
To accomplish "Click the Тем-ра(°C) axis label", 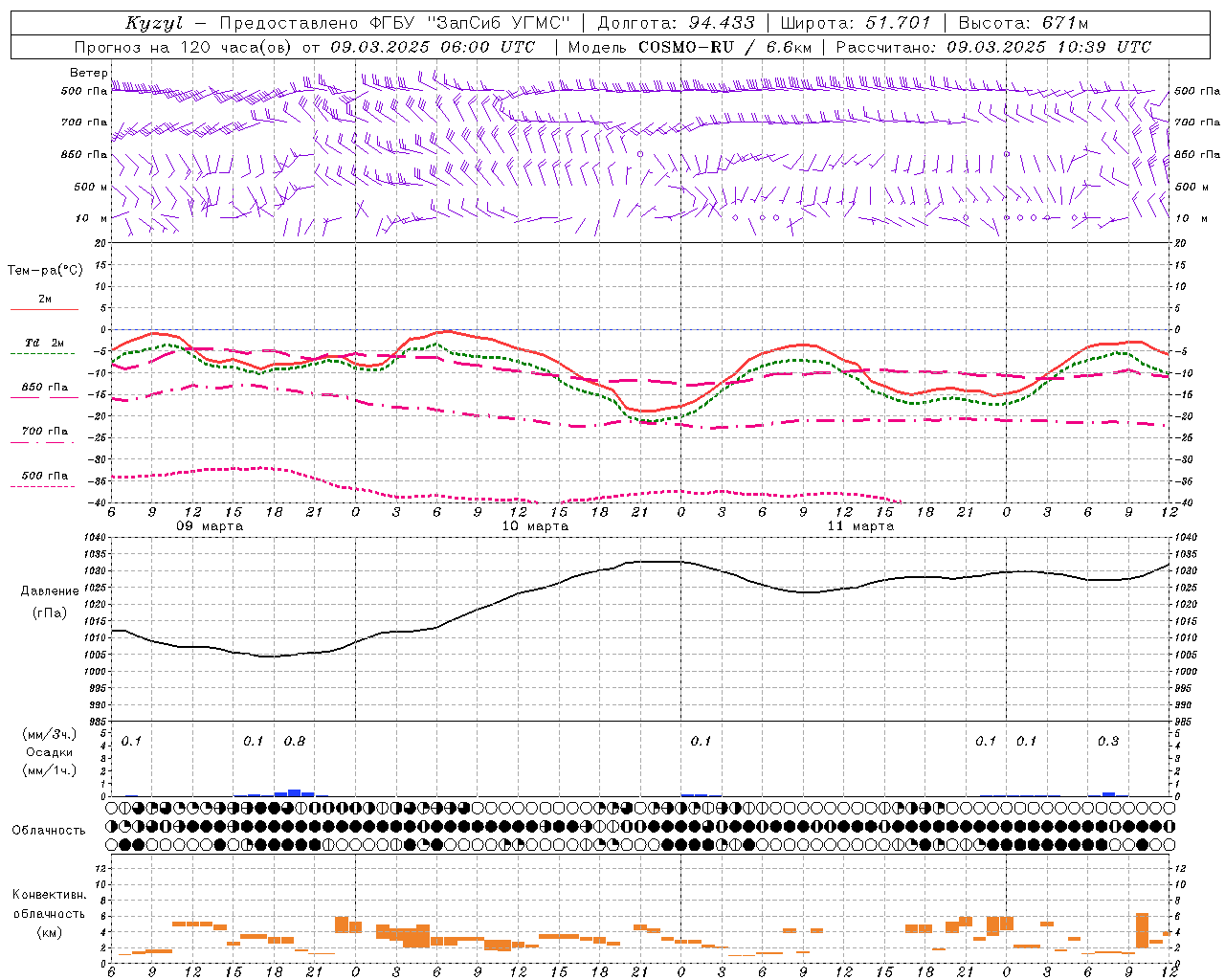I will coord(45,271).
